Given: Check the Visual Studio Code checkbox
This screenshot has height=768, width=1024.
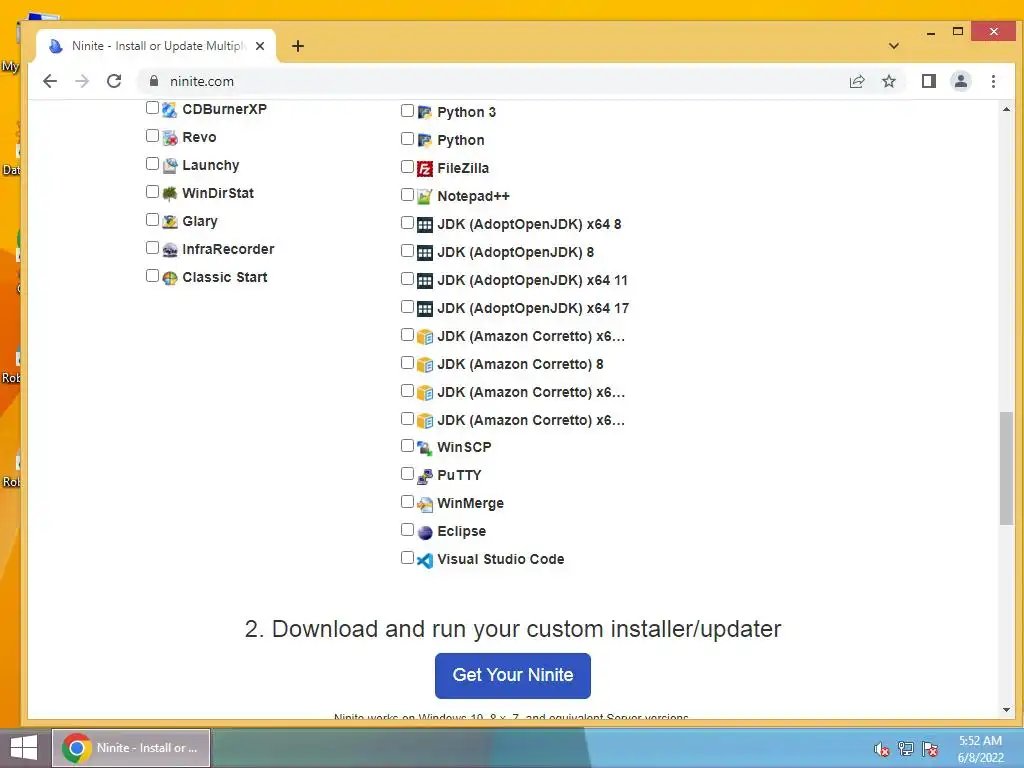Looking at the screenshot, I should coord(407,558).
